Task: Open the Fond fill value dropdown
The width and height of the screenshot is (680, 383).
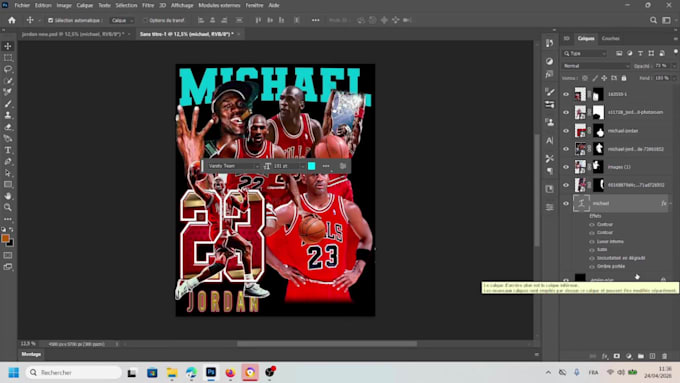Action: (673, 78)
